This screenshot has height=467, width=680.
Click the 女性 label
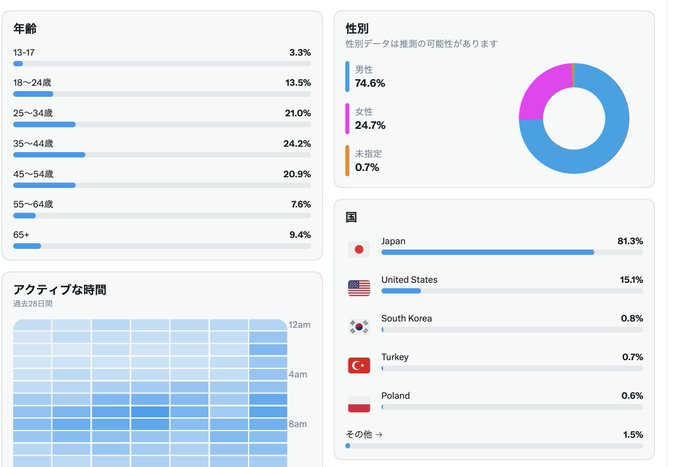[x=364, y=112]
